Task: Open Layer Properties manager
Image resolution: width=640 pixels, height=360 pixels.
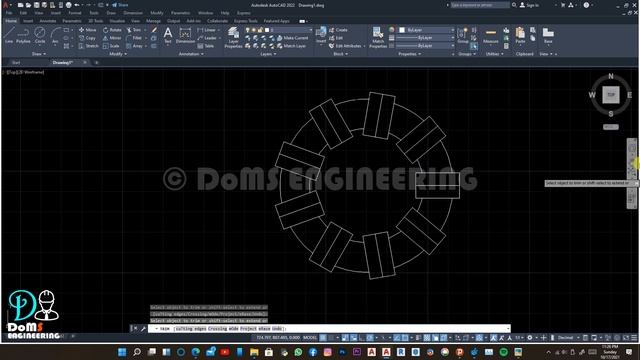Action: (233, 38)
